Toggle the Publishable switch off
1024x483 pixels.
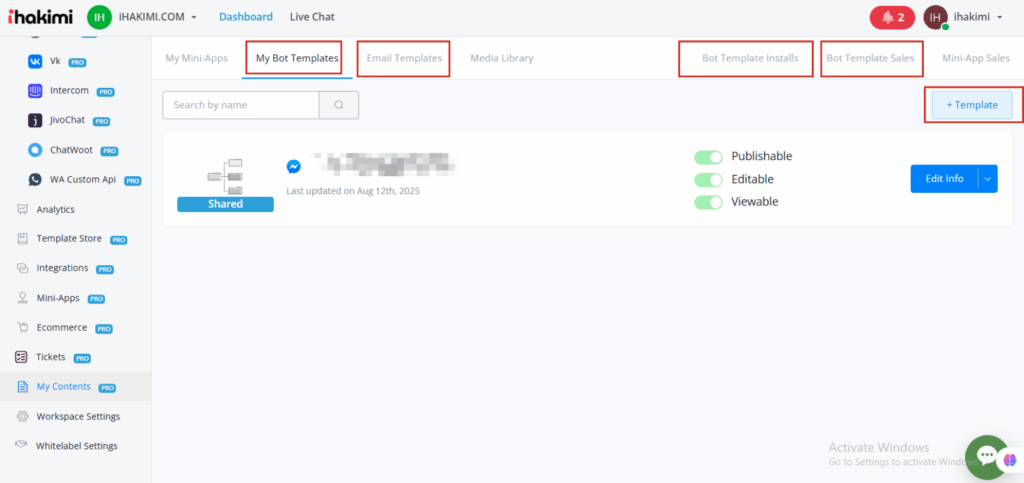[708, 157]
